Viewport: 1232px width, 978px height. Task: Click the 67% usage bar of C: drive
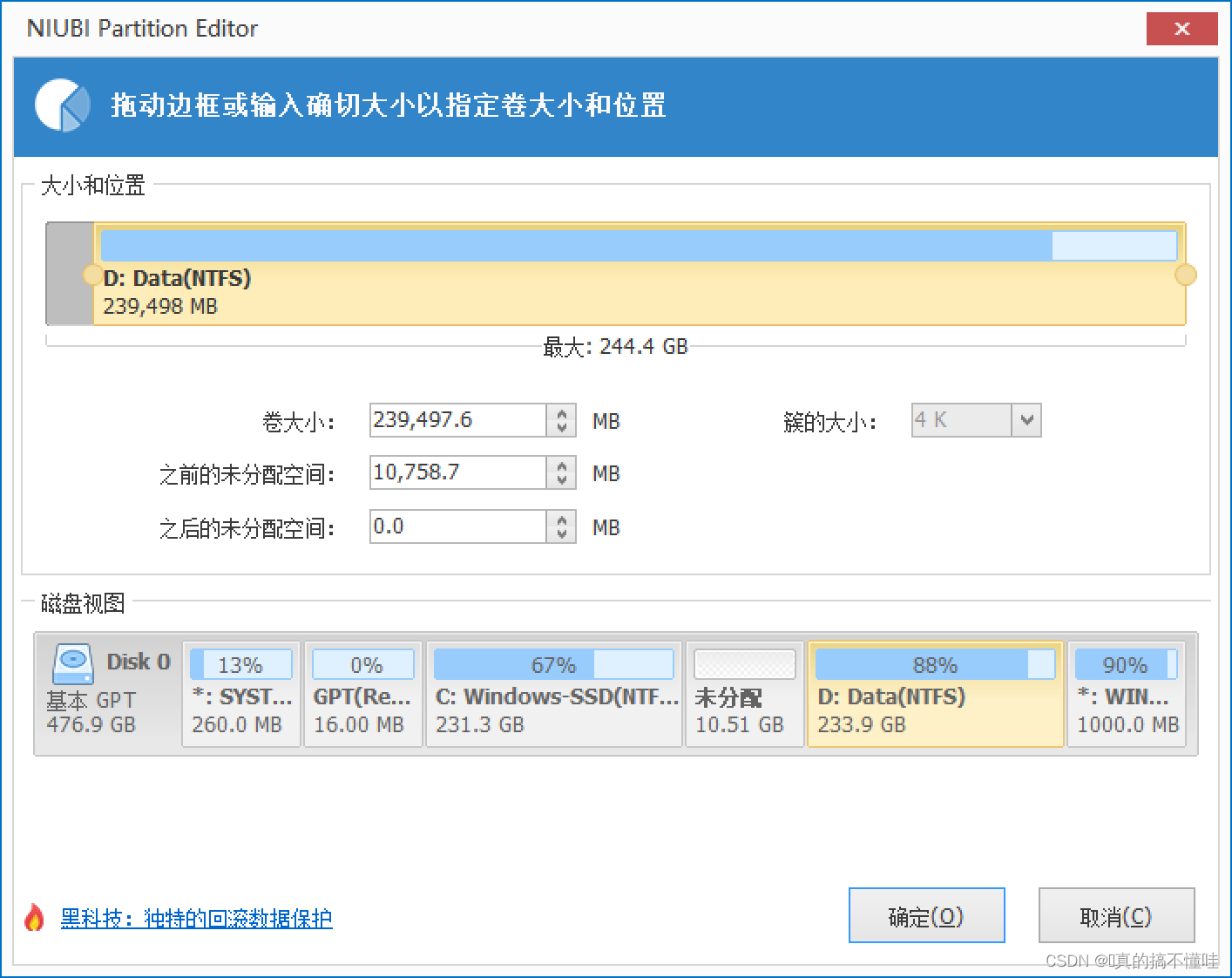click(x=553, y=664)
